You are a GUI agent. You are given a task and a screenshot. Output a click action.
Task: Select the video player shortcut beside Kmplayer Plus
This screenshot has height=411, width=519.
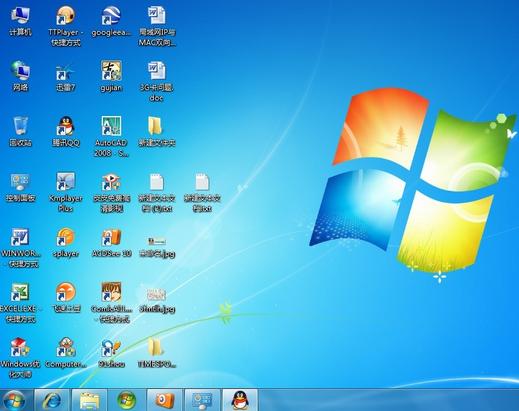click(111, 193)
